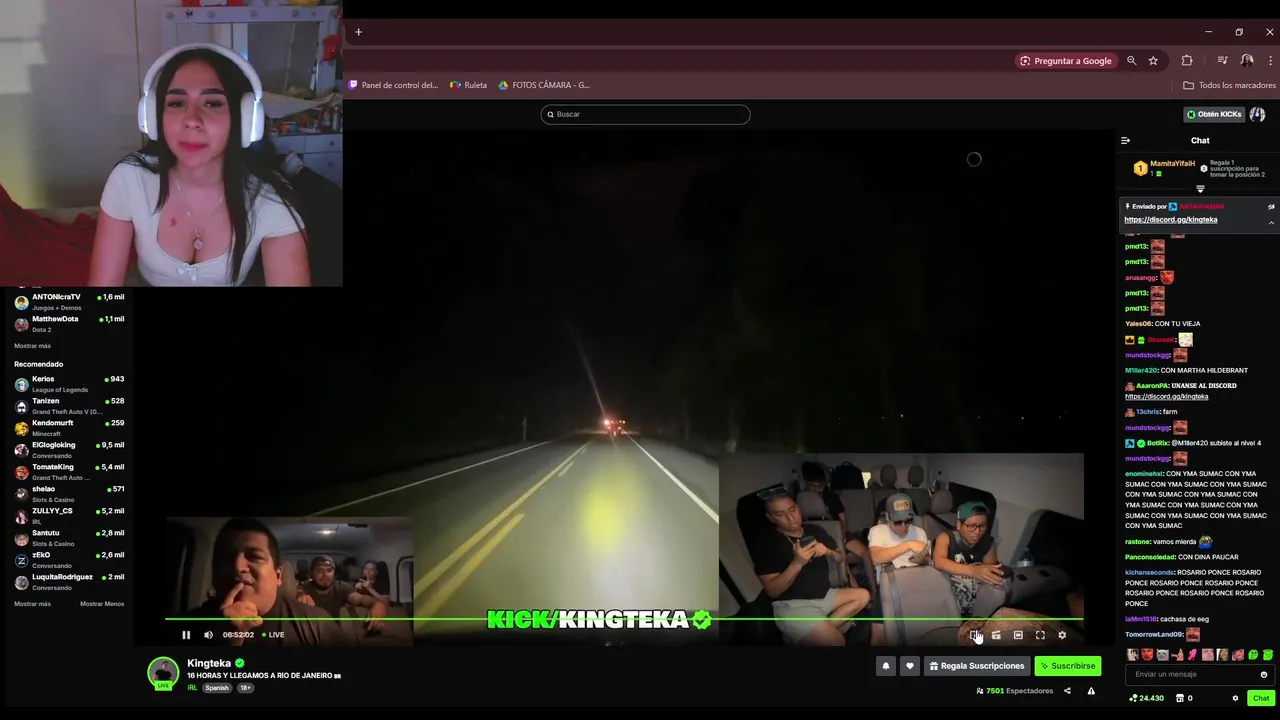The image size is (1280, 720).
Task: Open video player settings gear
Action: (x=1062, y=635)
